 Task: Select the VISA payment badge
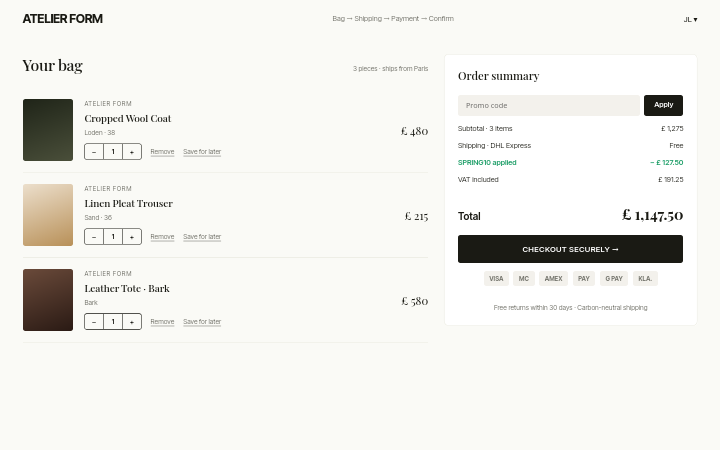pos(496,279)
